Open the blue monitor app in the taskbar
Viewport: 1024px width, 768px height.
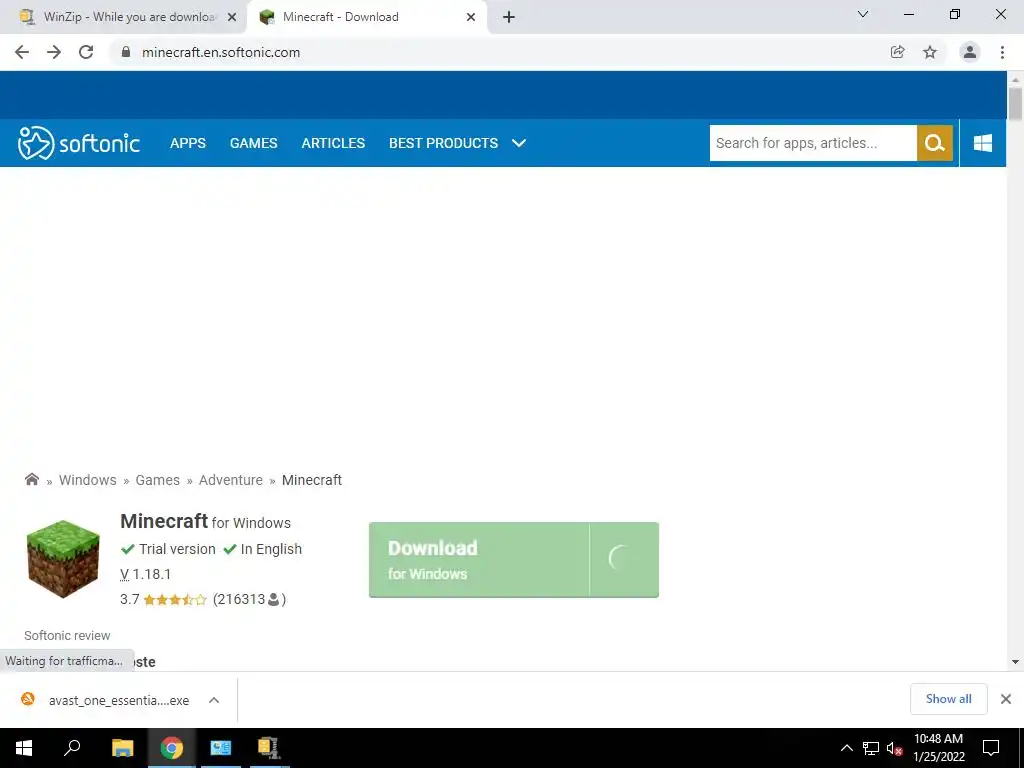pyautogui.click(x=221, y=748)
